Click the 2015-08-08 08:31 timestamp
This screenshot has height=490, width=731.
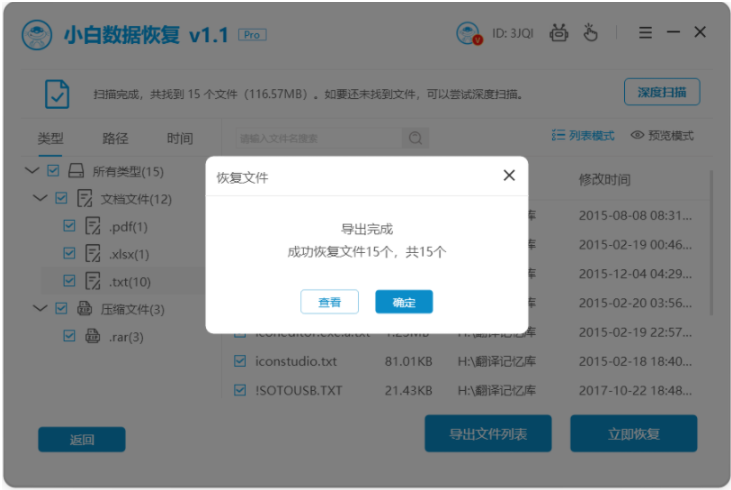tap(635, 215)
